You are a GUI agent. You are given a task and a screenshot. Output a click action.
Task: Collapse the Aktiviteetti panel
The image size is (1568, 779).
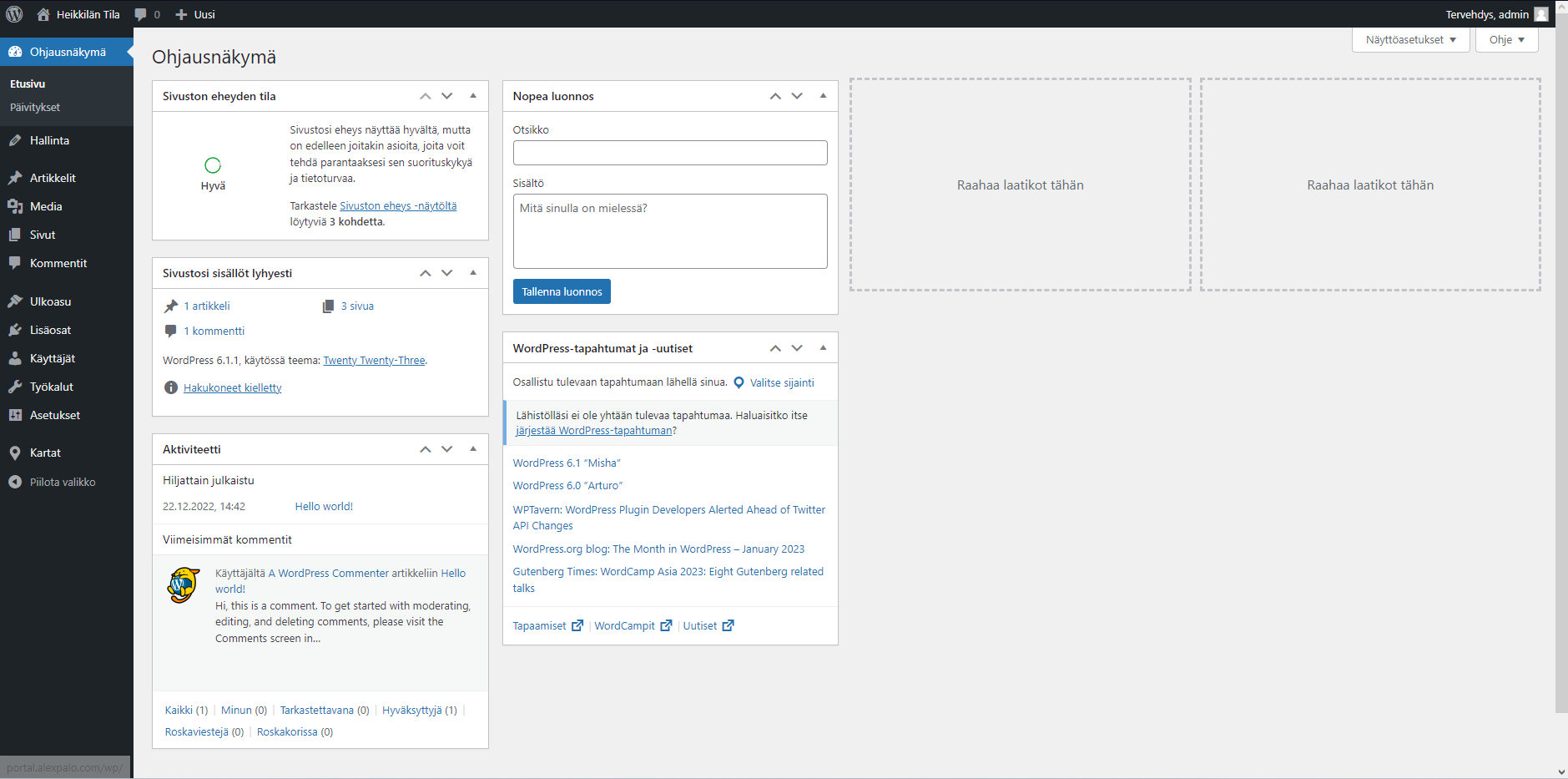[473, 449]
